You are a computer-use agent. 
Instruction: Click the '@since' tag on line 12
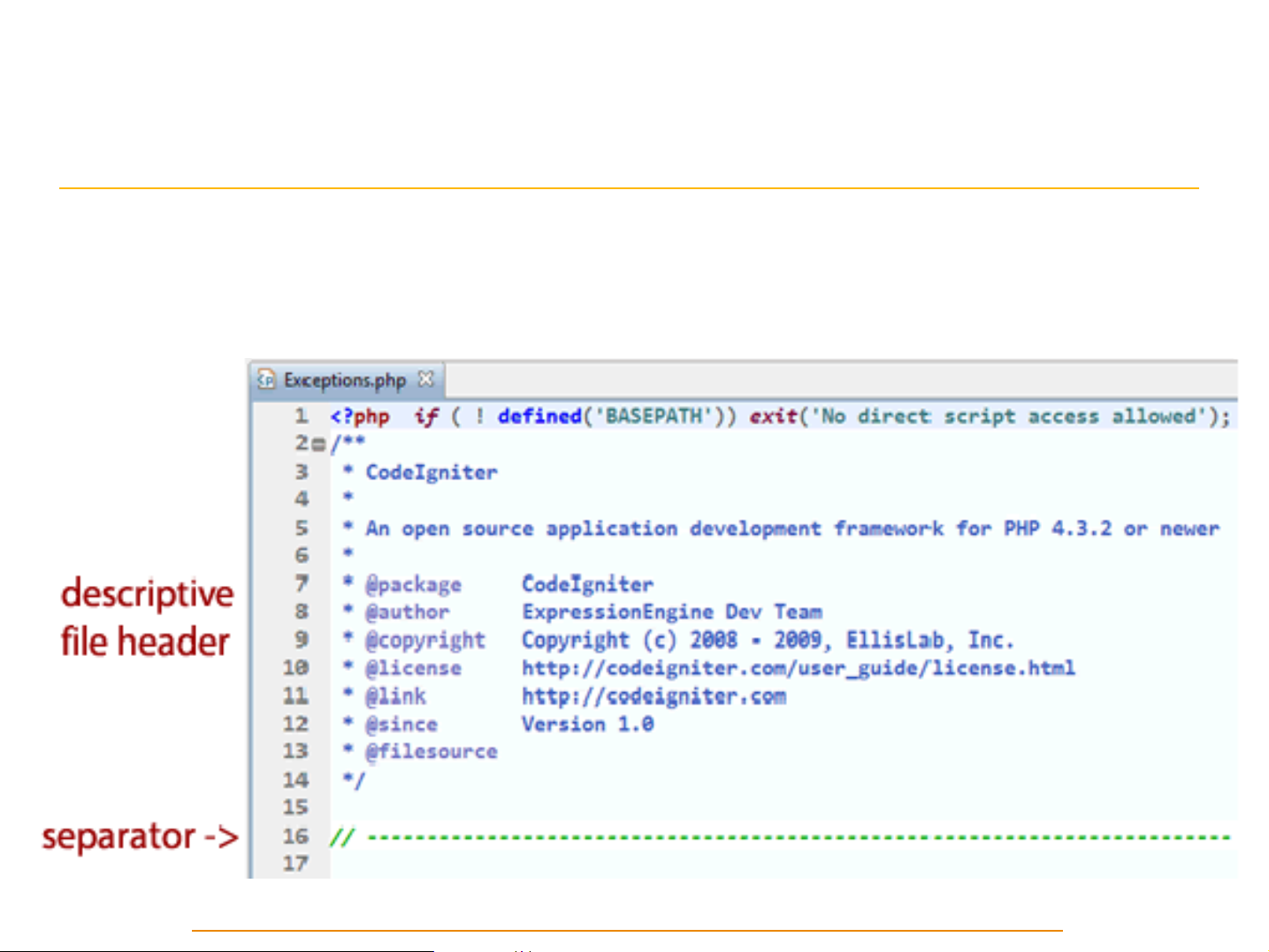401,725
